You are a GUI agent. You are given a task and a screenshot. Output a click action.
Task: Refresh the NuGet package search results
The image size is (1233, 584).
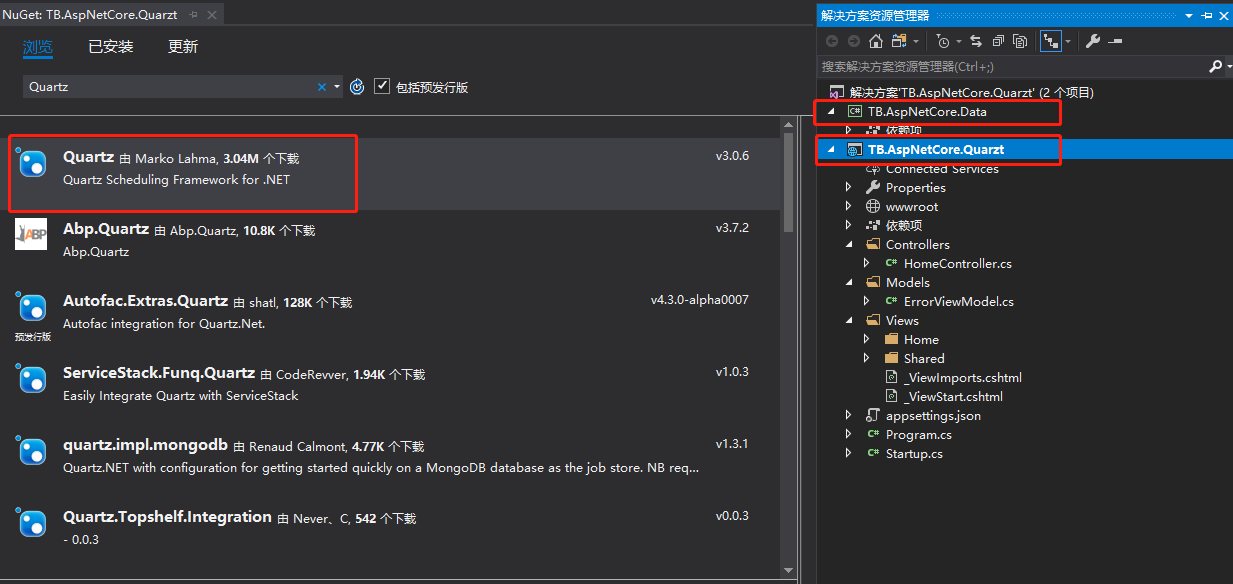click(x=357, y=87)
